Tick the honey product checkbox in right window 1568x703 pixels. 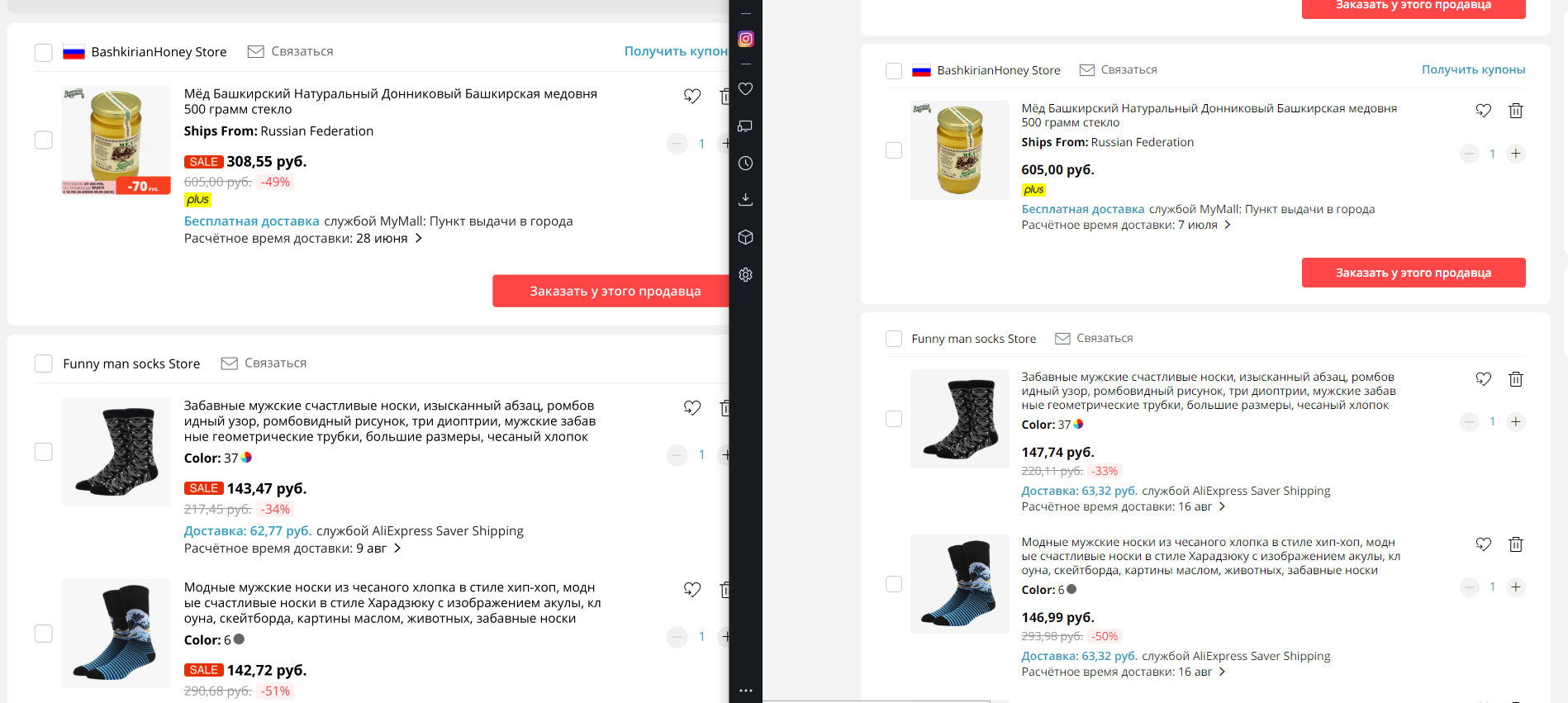click(x=894, y=150)
